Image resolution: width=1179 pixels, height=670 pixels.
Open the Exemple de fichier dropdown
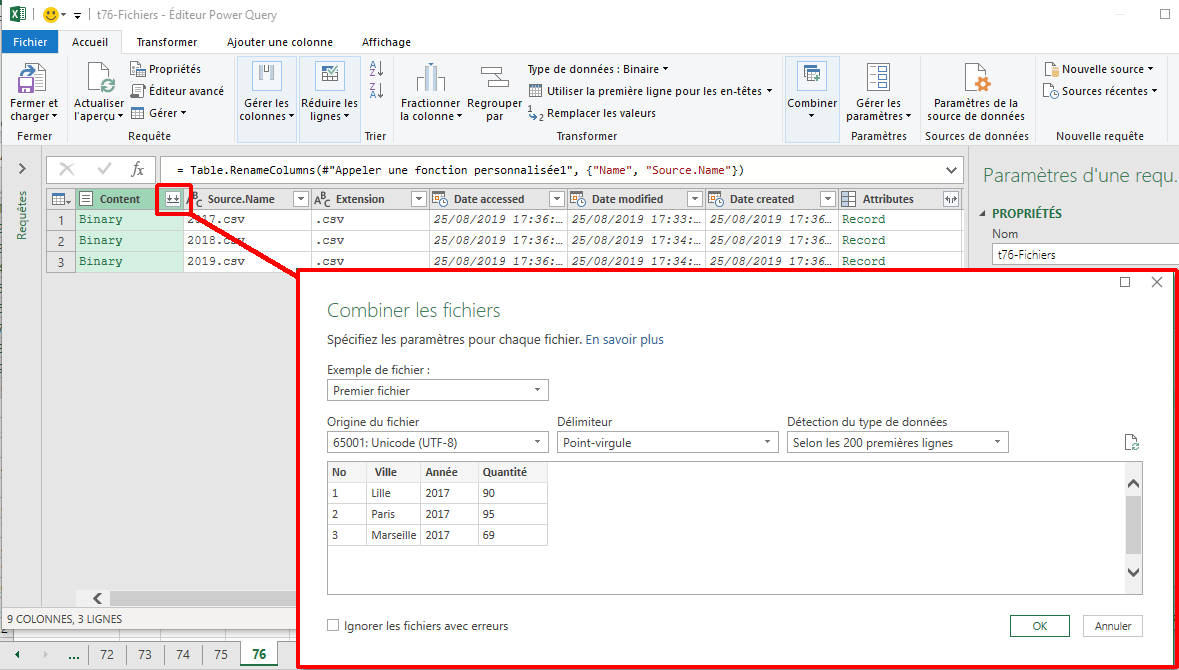point(438,390)
